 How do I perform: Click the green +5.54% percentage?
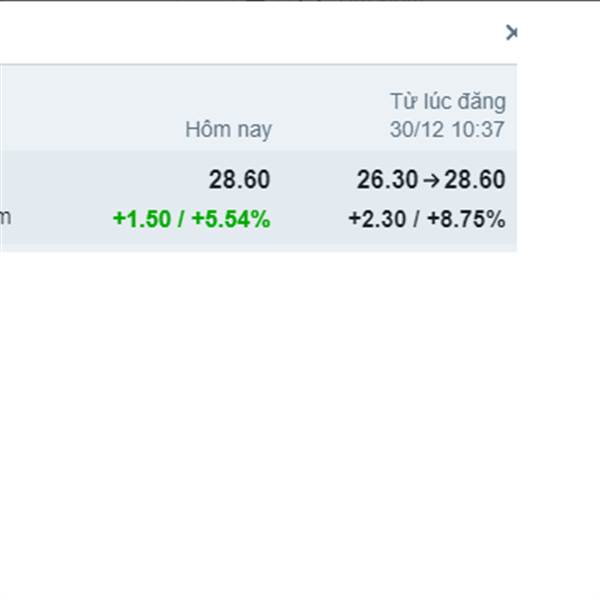(x=231, y=219)
